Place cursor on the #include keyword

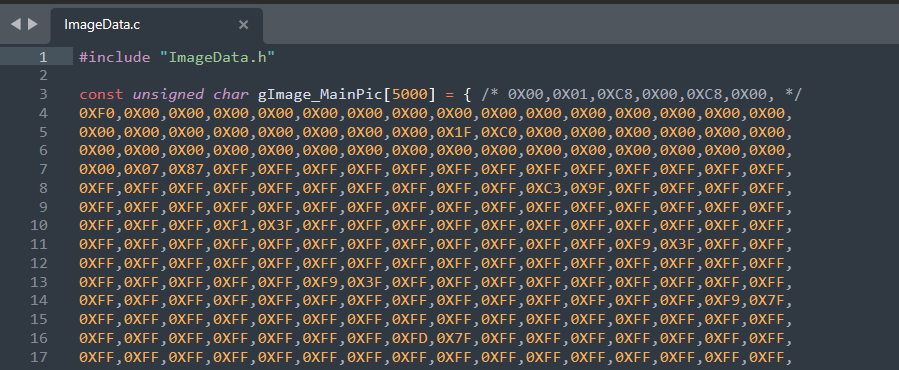(x=115, y=57)
